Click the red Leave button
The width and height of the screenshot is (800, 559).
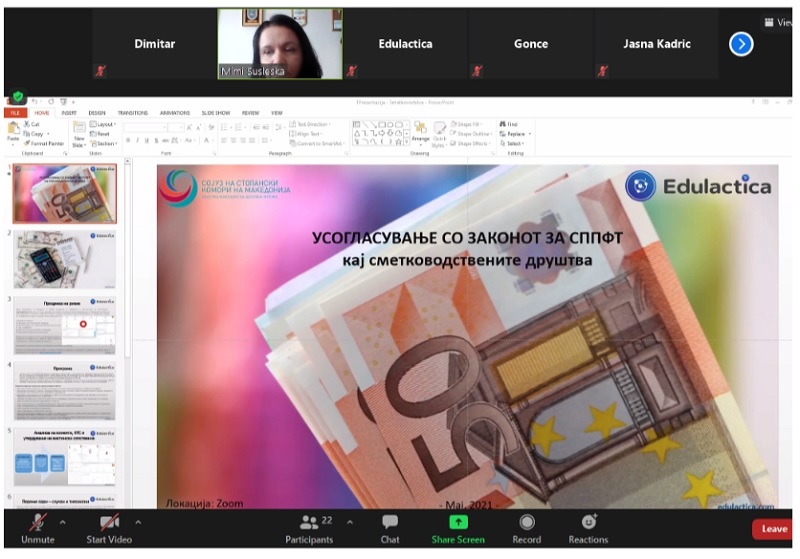[772, 529]
